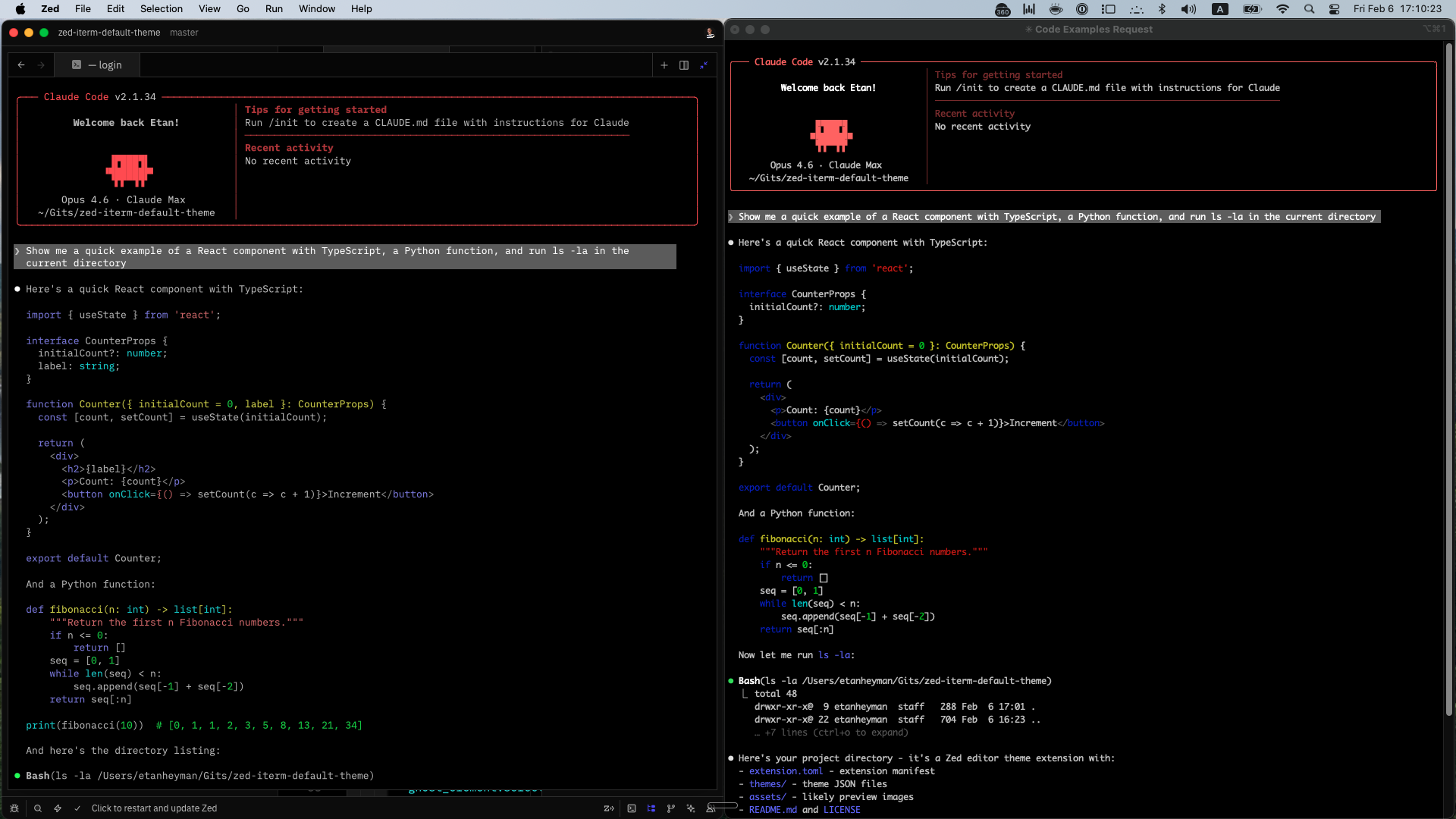Toggle the terminal panel icon in status bar
Screen dimensions: 1456x819
tap(632, 808)
